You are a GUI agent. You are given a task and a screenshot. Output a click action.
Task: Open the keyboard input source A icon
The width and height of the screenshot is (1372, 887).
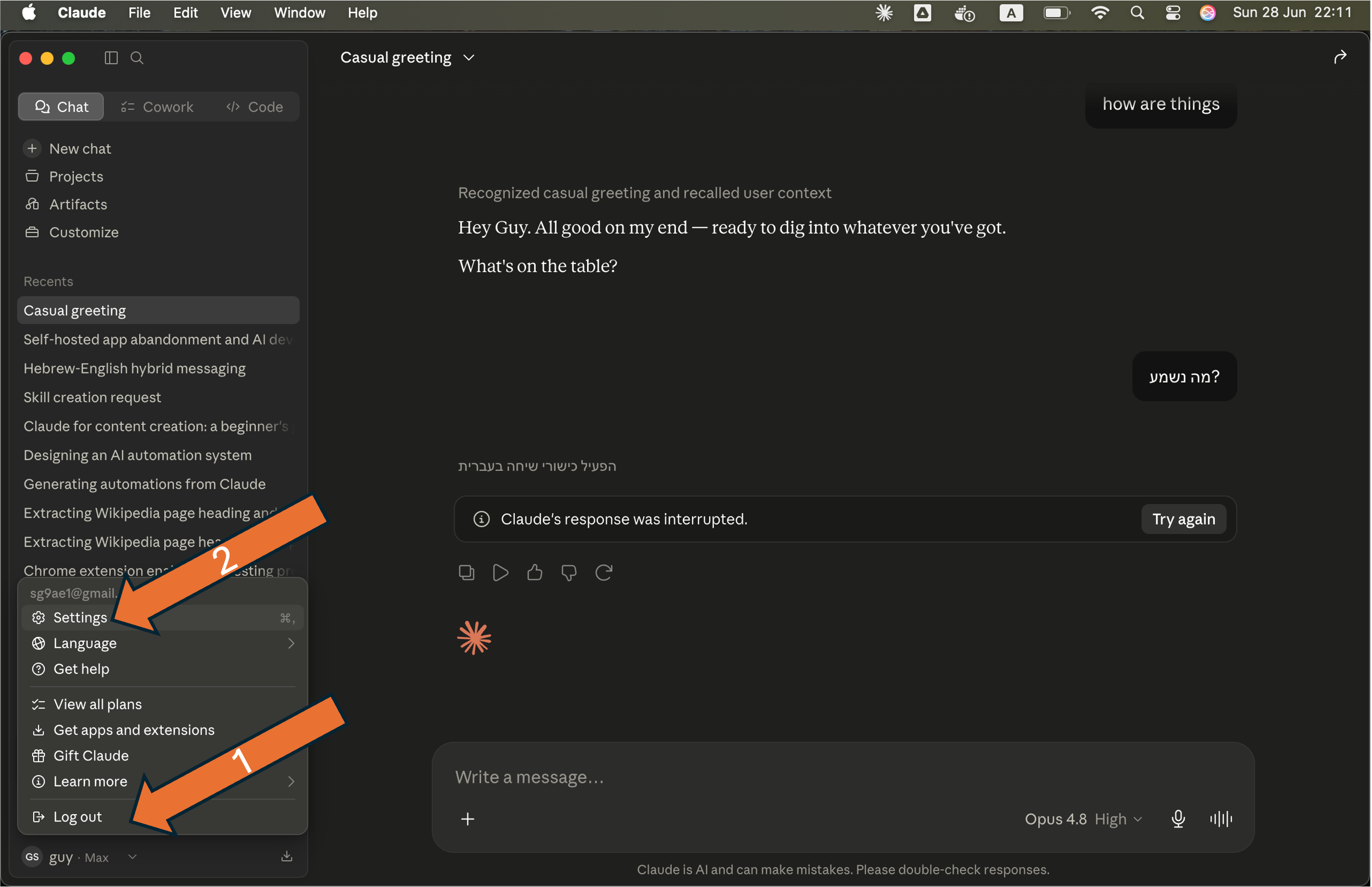pyautogui.click(x=1011, y=13)
